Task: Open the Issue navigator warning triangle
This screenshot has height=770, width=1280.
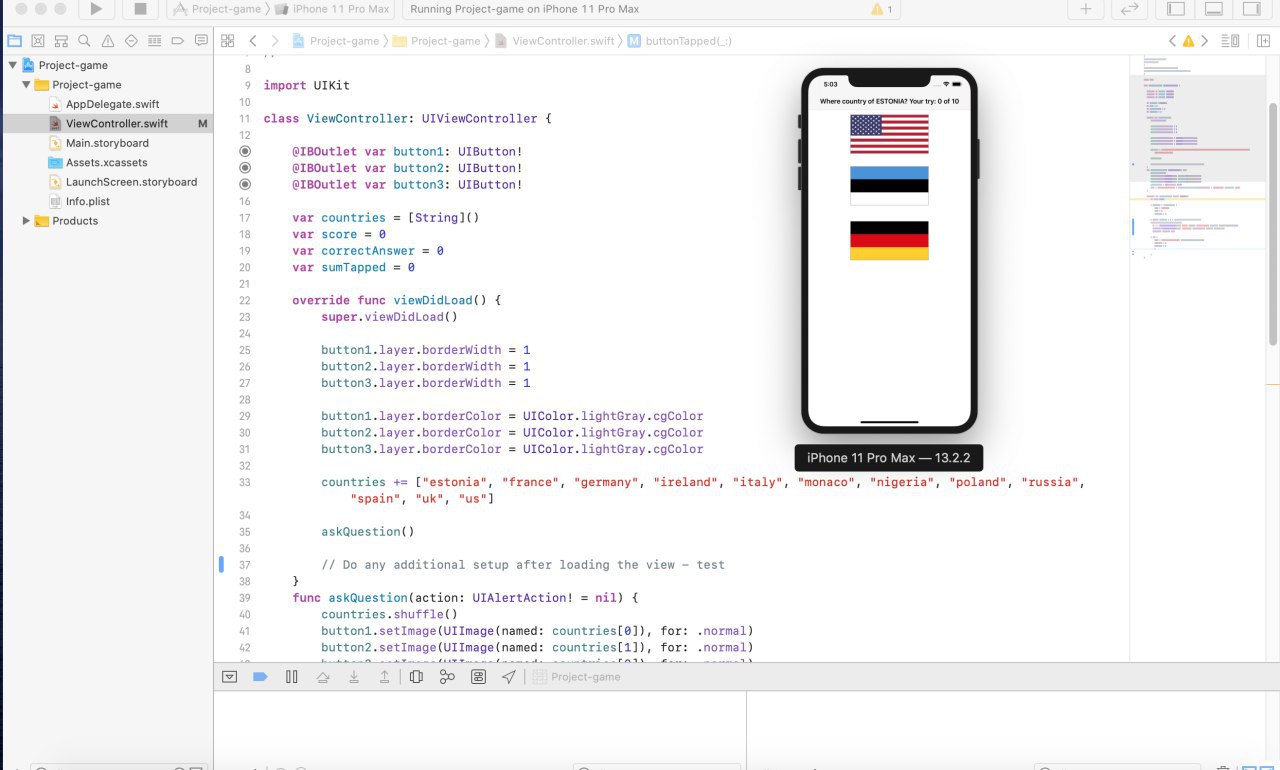Action: pyautogui.click(x=107, y=41)
